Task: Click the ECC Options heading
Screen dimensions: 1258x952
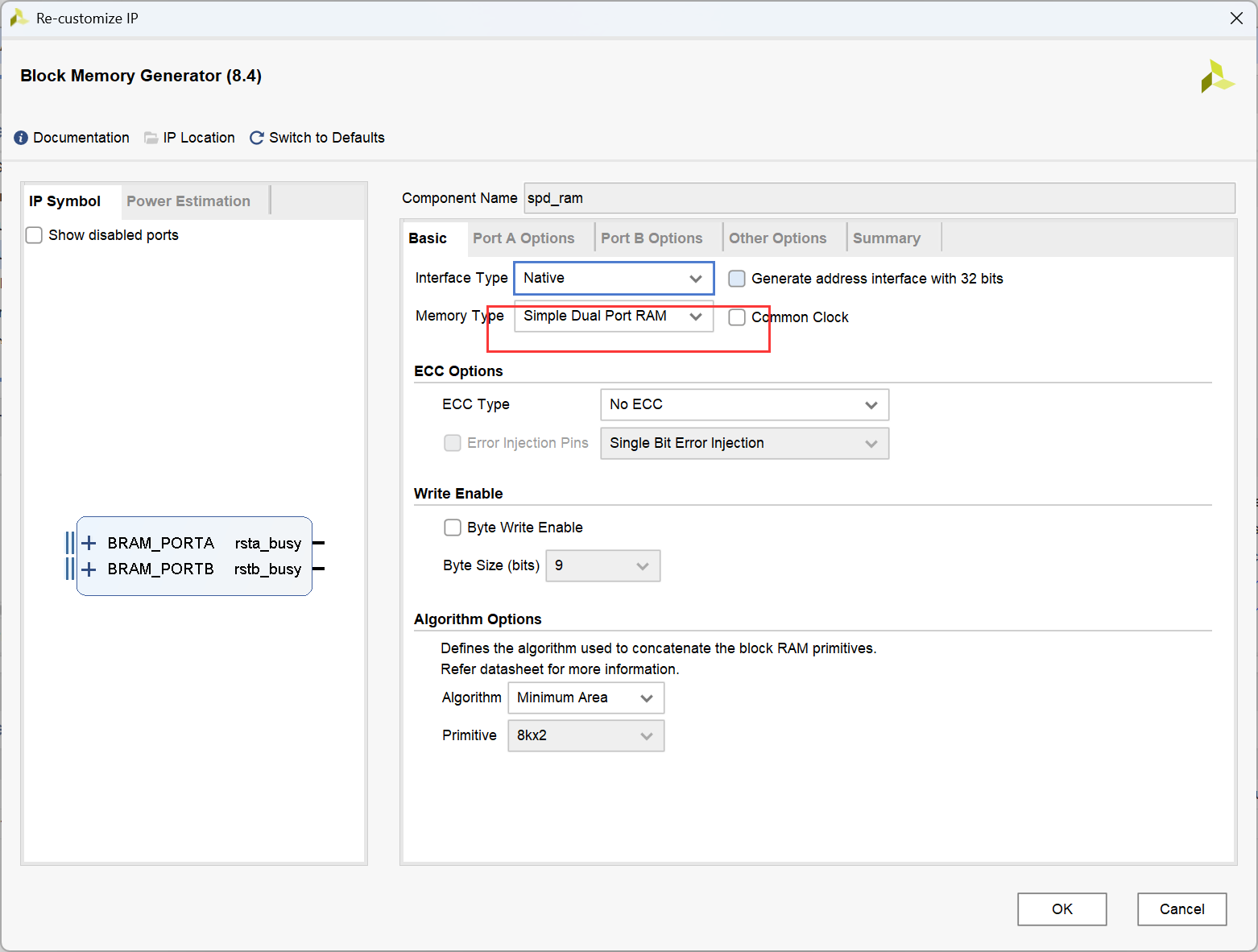Action: (458, 371)
